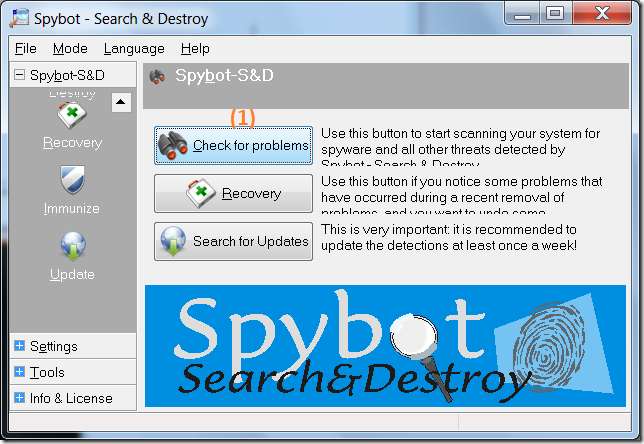Viewport: 644px width, 444px height.
Task: Click the Update globe icon in sidebar
Action: [73, 246]
